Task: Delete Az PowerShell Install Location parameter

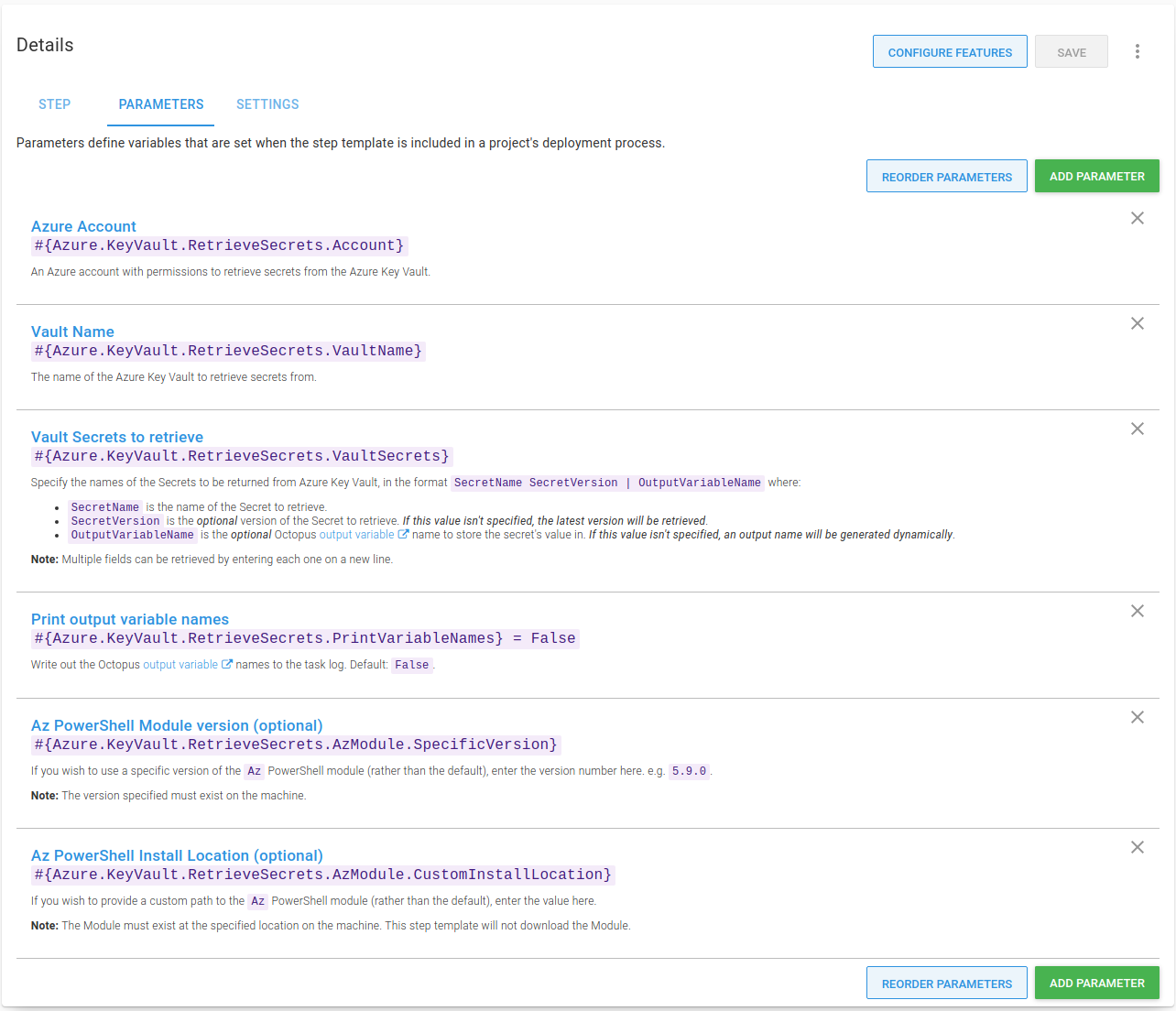Action: click(1137, 847)
